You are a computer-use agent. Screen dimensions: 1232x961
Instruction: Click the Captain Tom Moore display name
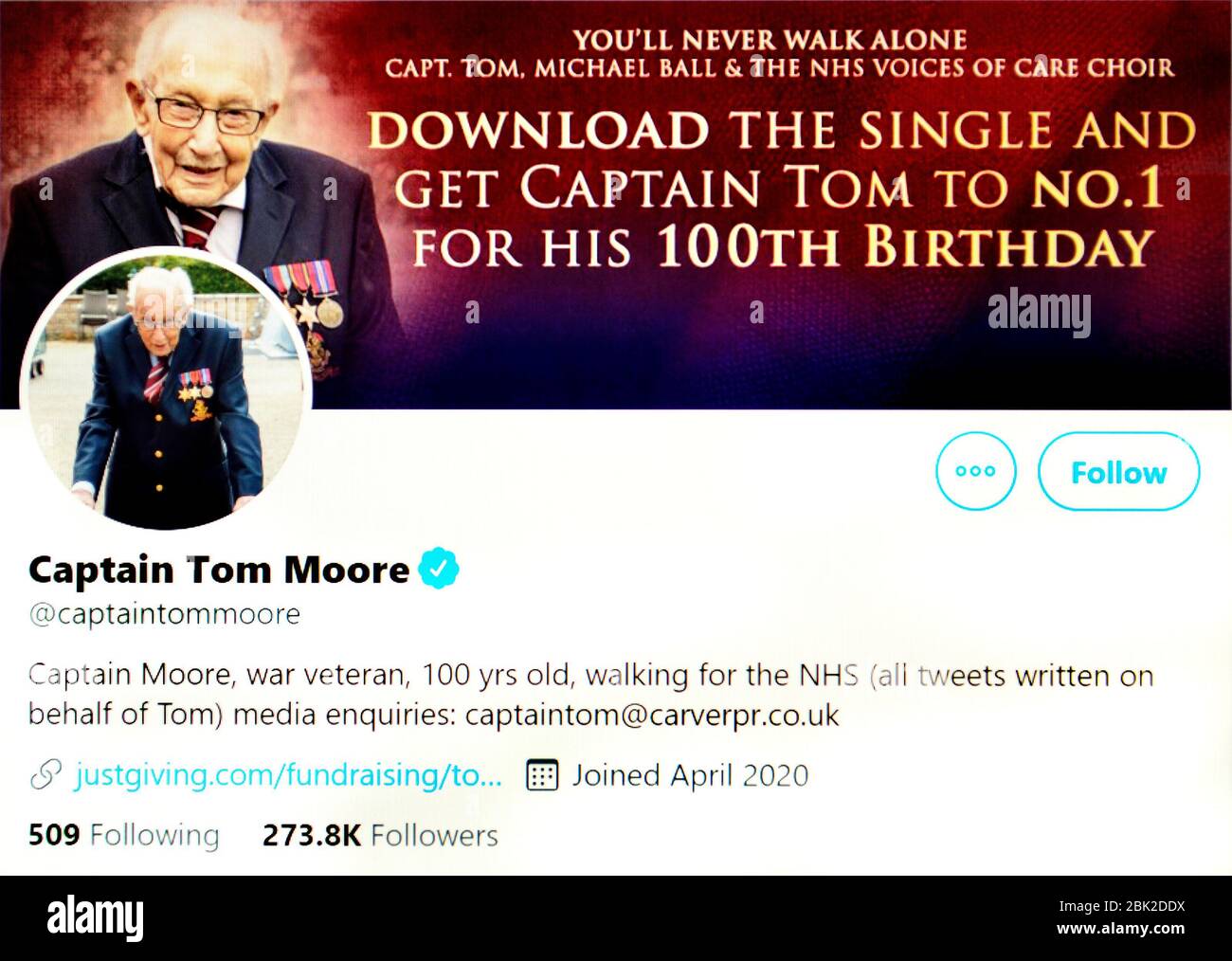pyautogui.click(x=219, y=570)
